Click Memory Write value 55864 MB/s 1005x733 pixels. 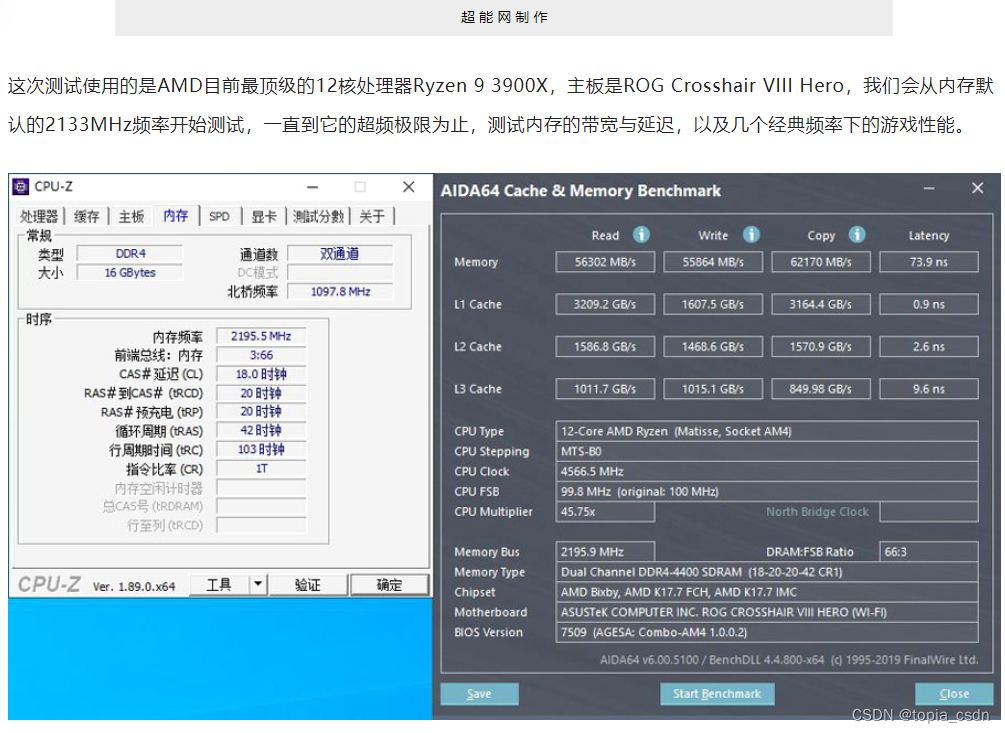(x=713, y=262)
